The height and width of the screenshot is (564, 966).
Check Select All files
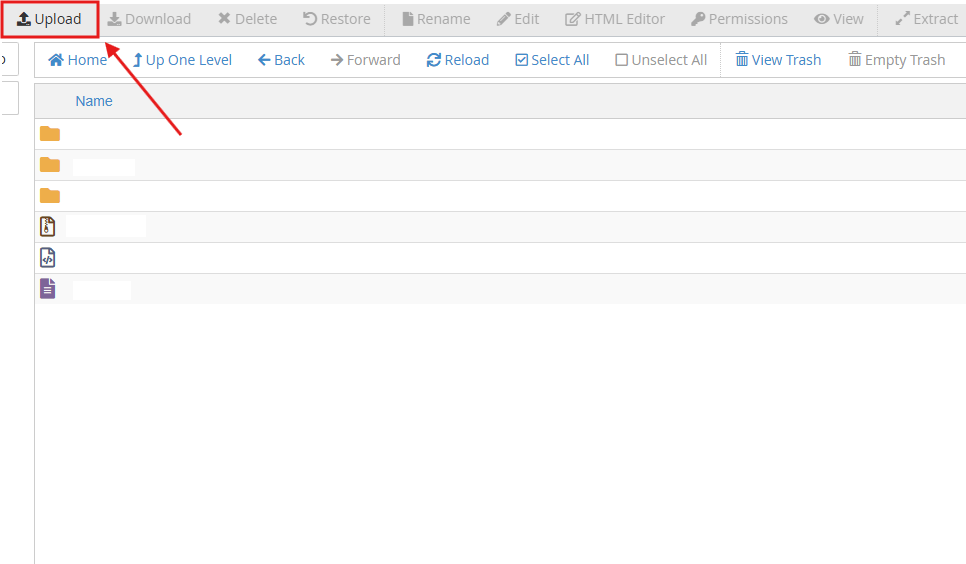pos(552,60)
